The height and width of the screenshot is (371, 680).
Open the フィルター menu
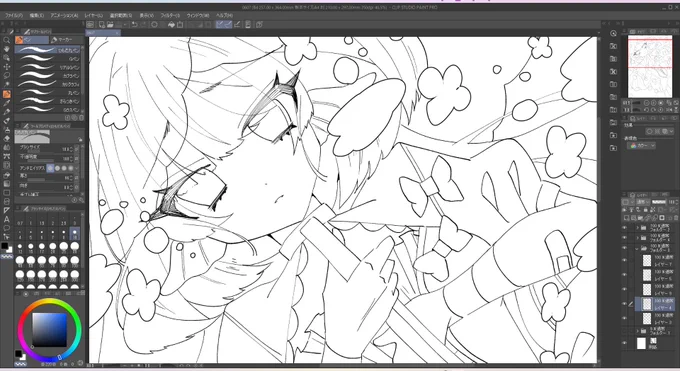coord(170,15)
